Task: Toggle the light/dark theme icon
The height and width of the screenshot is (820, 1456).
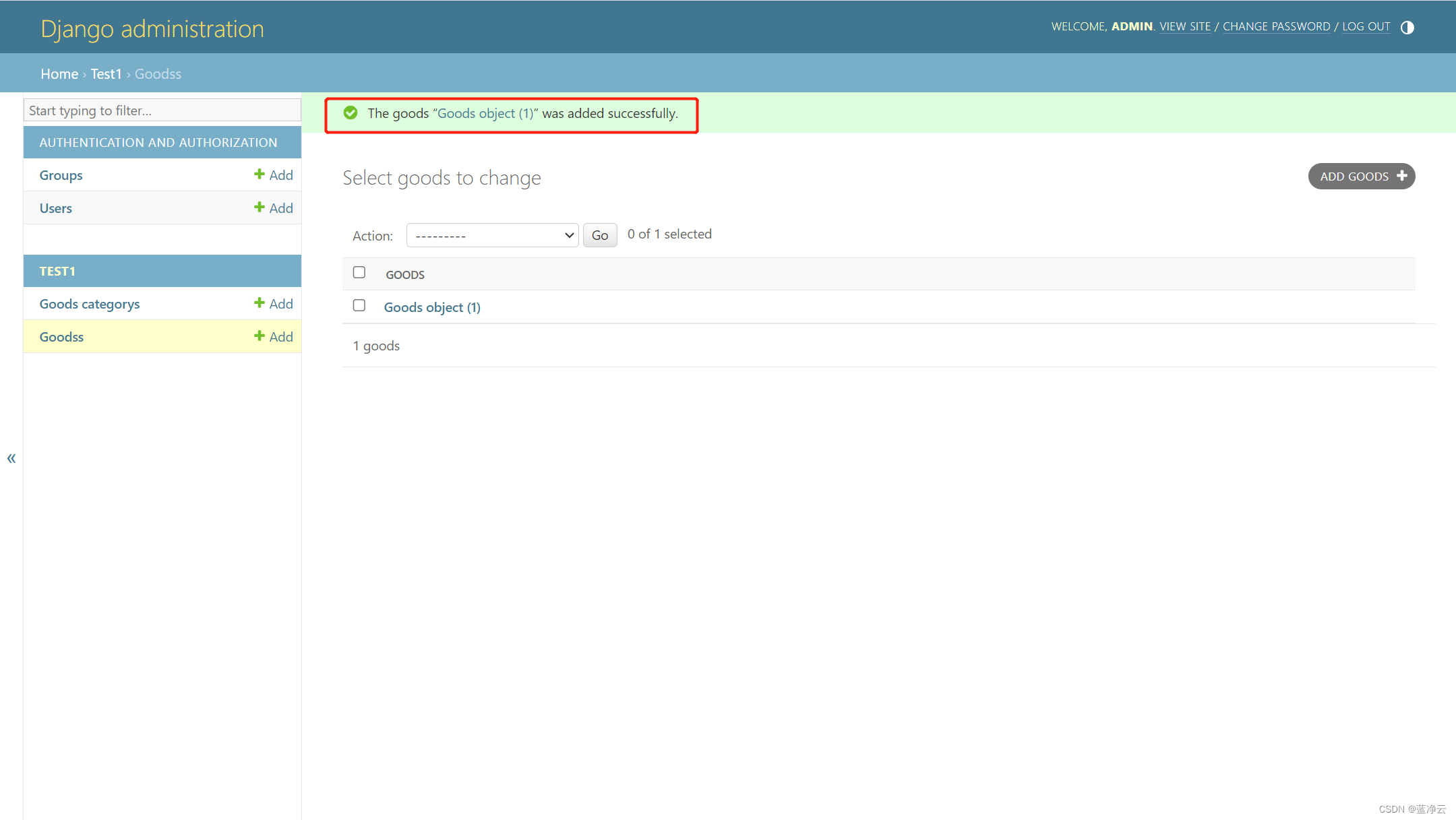Action: 1407,28
